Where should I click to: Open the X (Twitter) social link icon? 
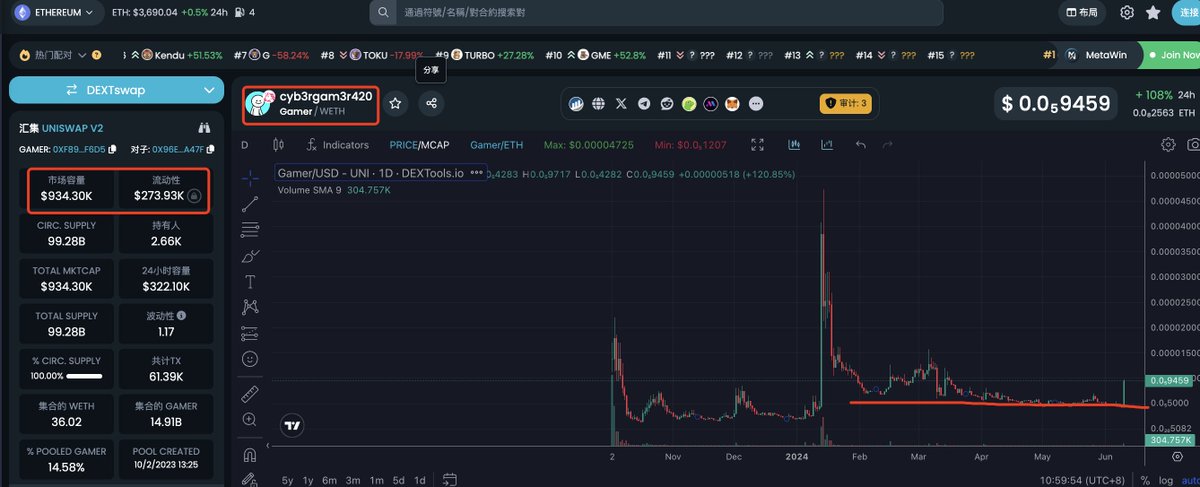coord(621,103)
